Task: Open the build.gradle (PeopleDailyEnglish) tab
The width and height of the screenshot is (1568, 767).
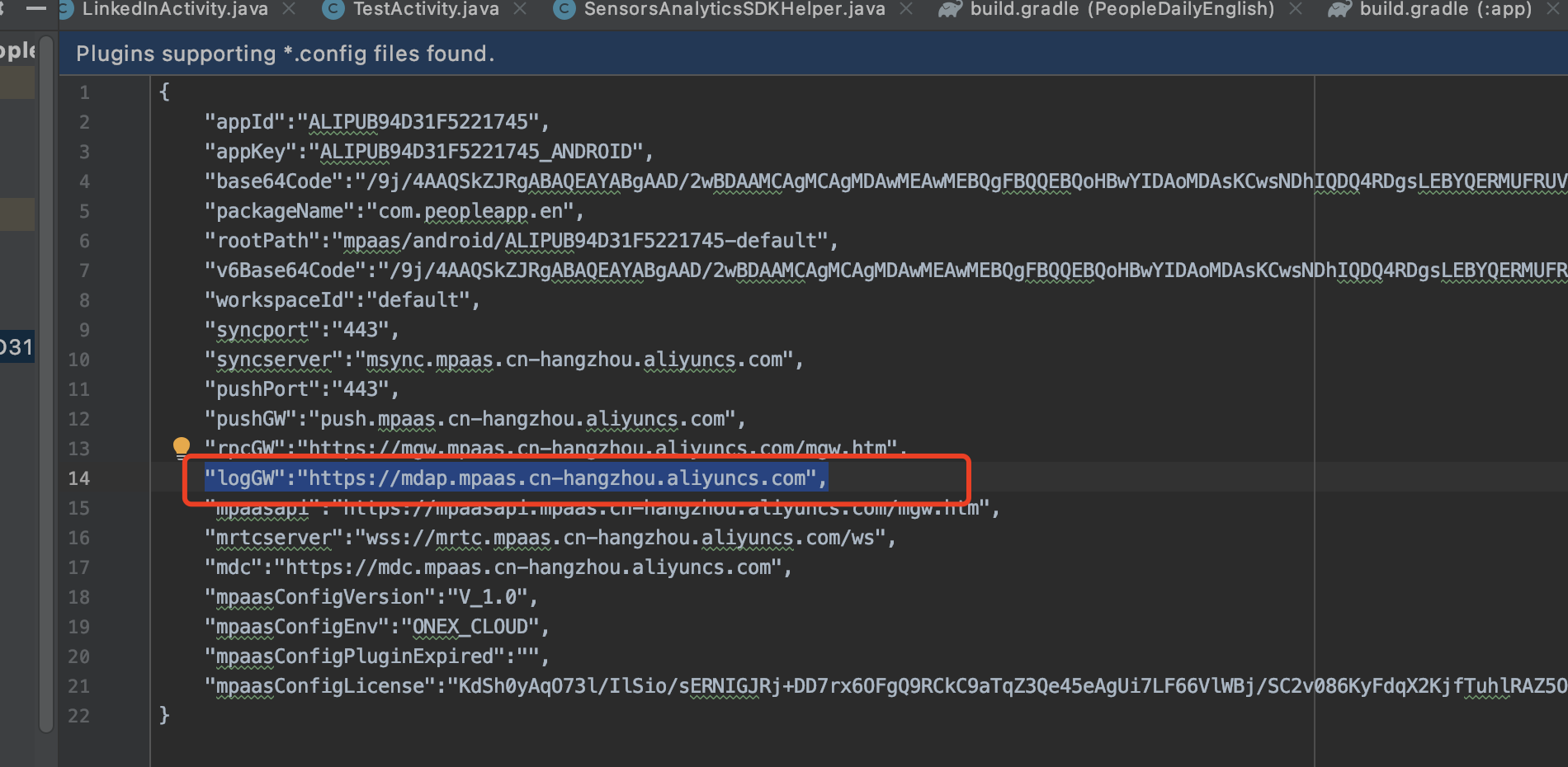Action: (x=1122, y=9)
